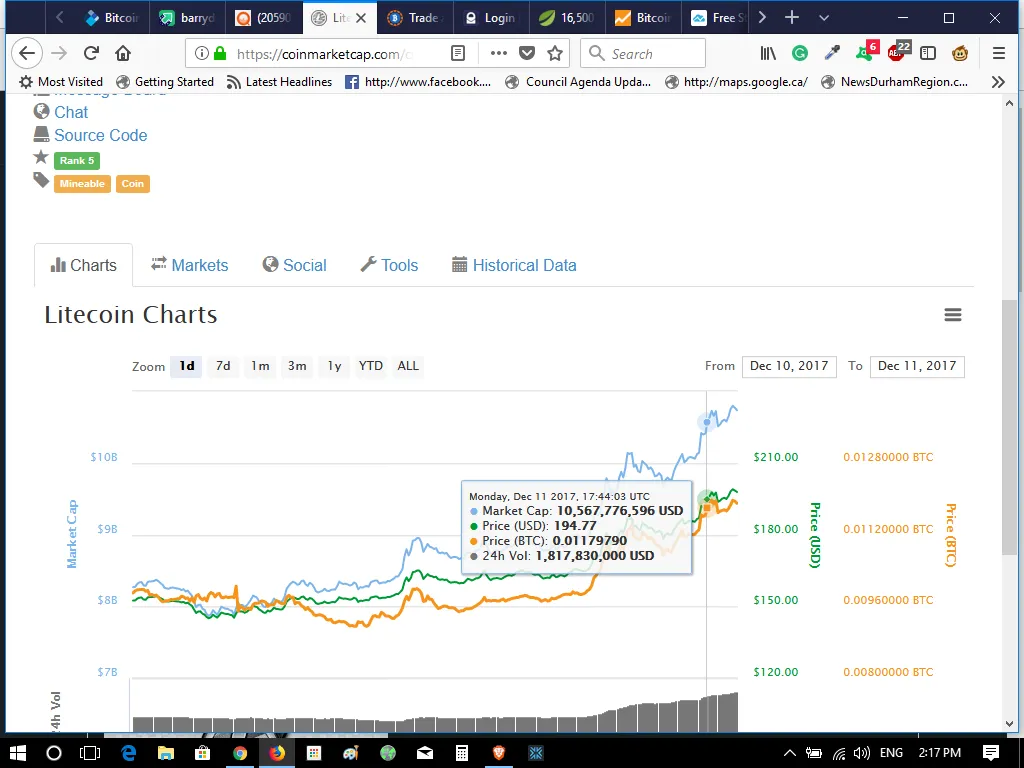The width and height of the screenshot is (1024, 768).
Task: Click the Firefox Search box
Action: 643,54
